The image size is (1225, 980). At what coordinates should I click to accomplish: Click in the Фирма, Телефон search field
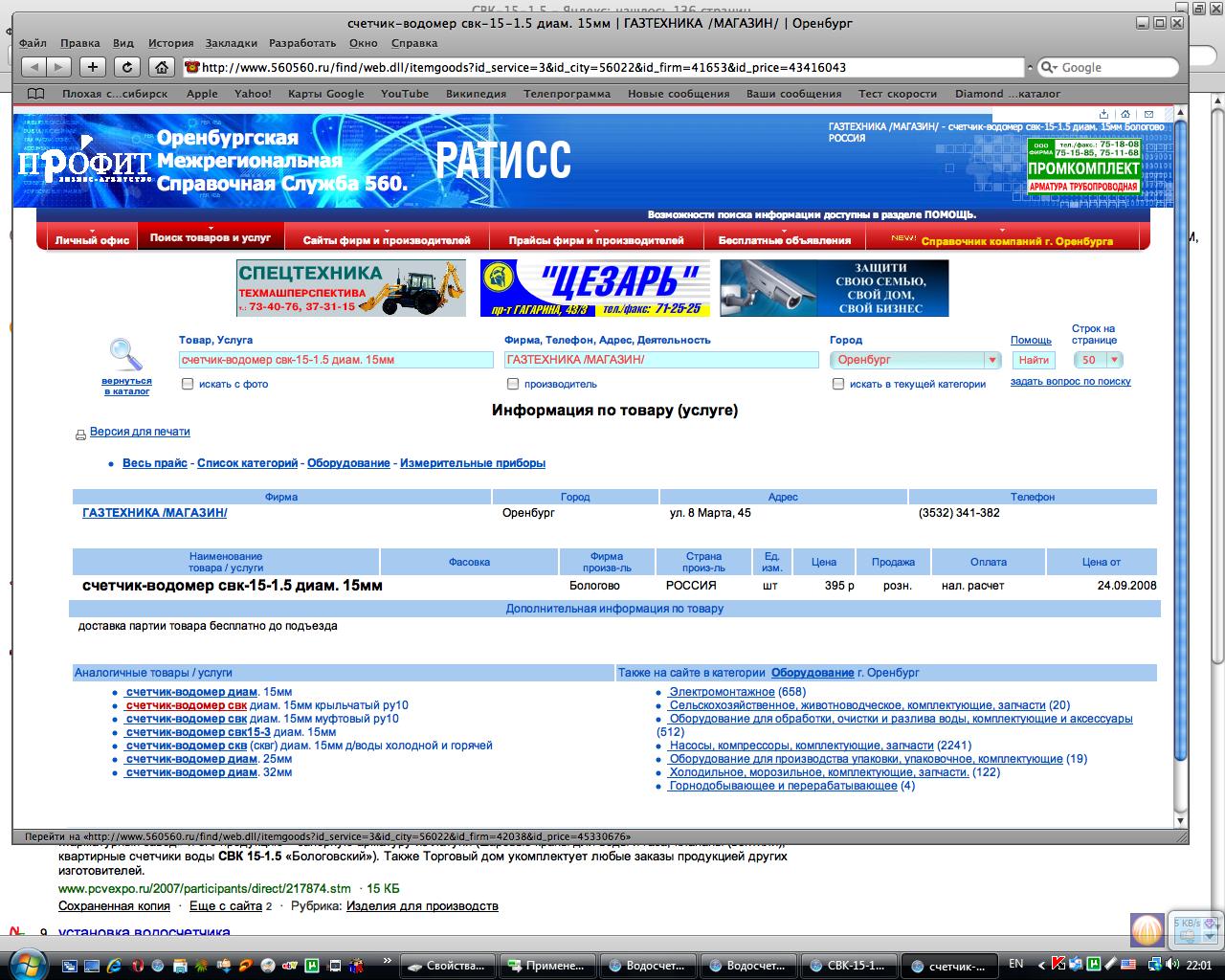pos(661,360)
